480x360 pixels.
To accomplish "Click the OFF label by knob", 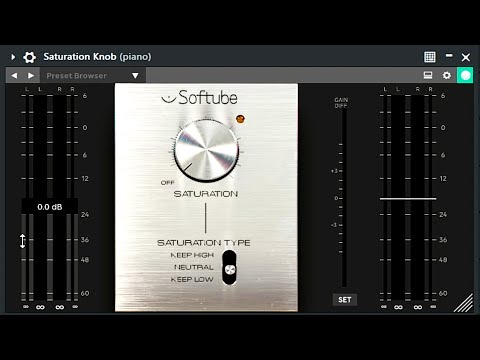I will 167,183.
